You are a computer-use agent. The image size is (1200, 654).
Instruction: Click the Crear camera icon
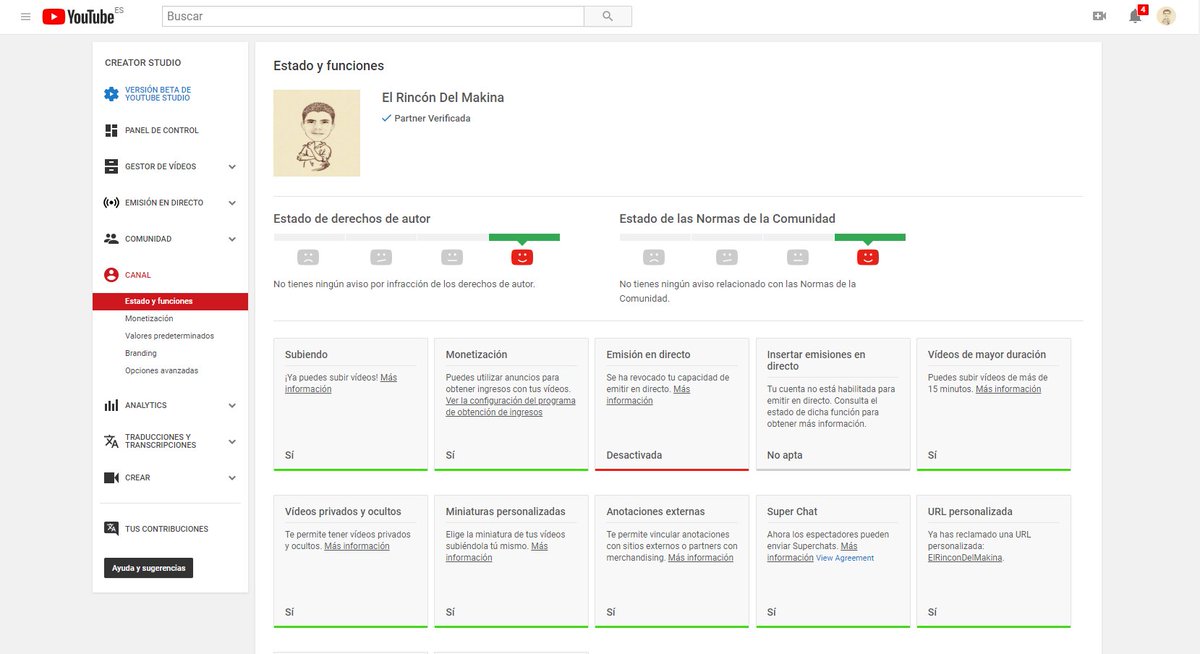tap(111, 478)
